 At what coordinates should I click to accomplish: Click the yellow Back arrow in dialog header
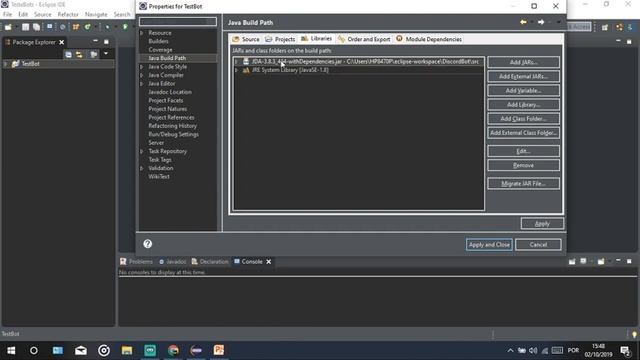523,22
